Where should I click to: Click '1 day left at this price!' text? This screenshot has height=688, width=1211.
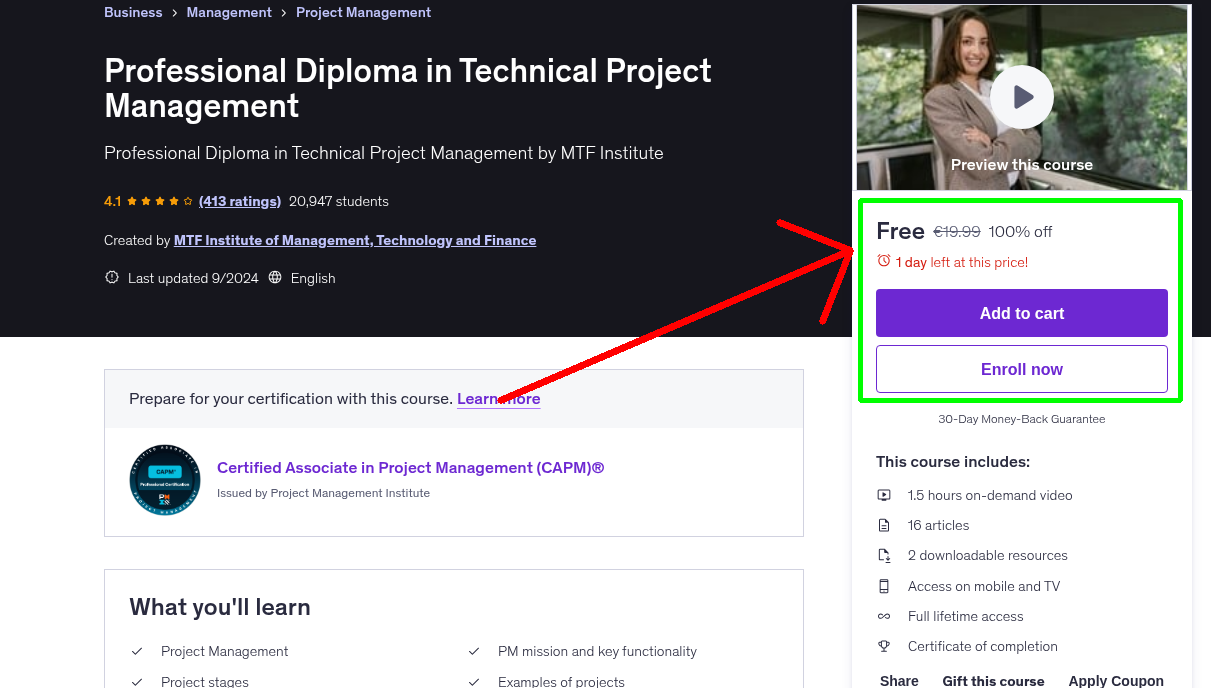click(962, 262)
